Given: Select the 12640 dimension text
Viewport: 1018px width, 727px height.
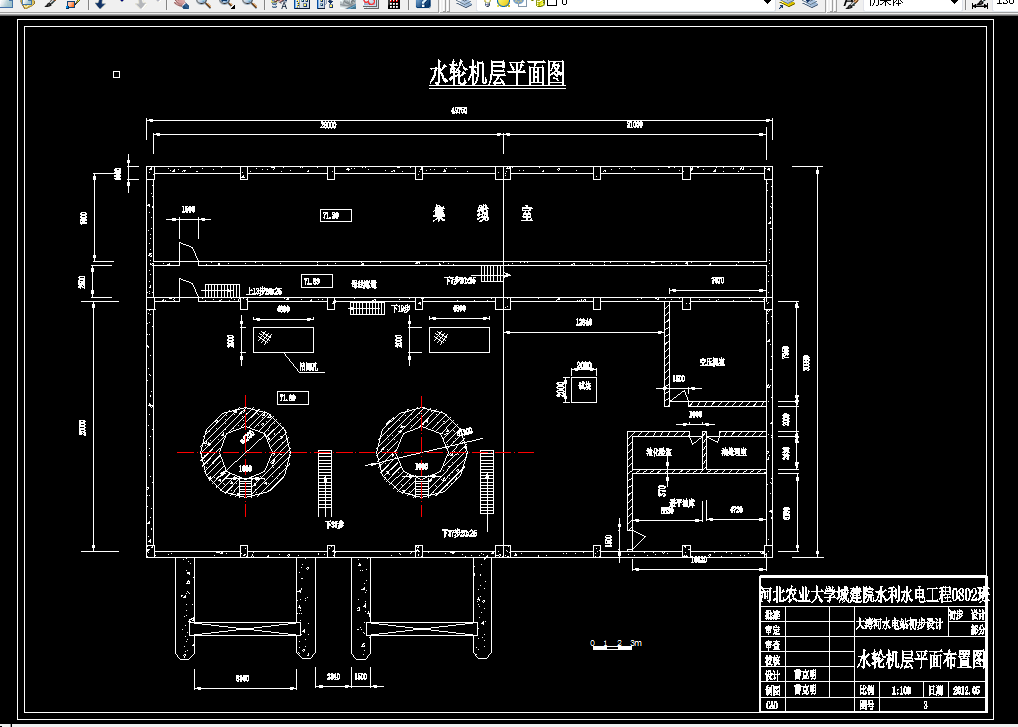Looking at the screenshot, I should click(584, 323).
